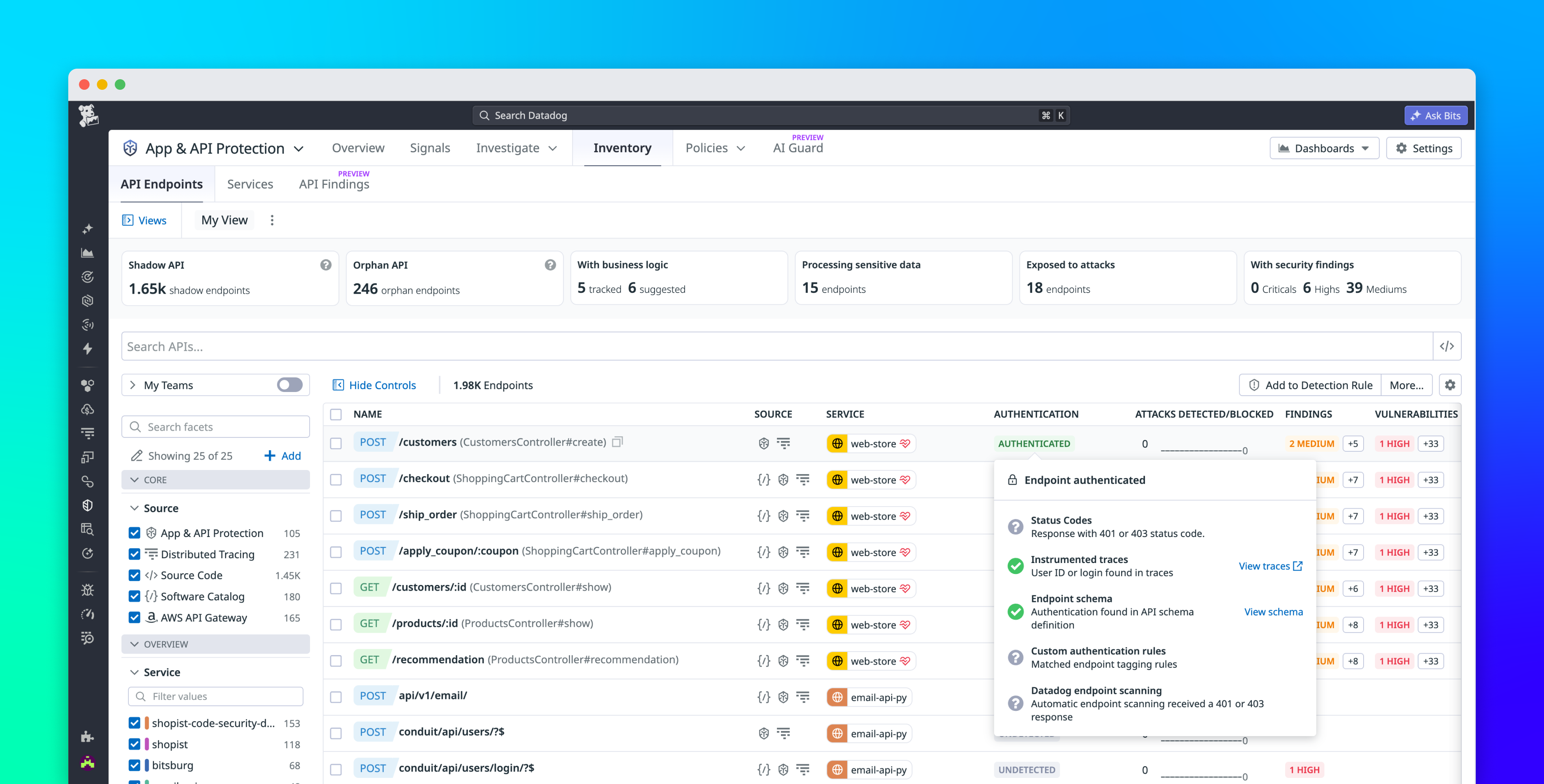Click Add to add a facet

[x=282, y=455]
